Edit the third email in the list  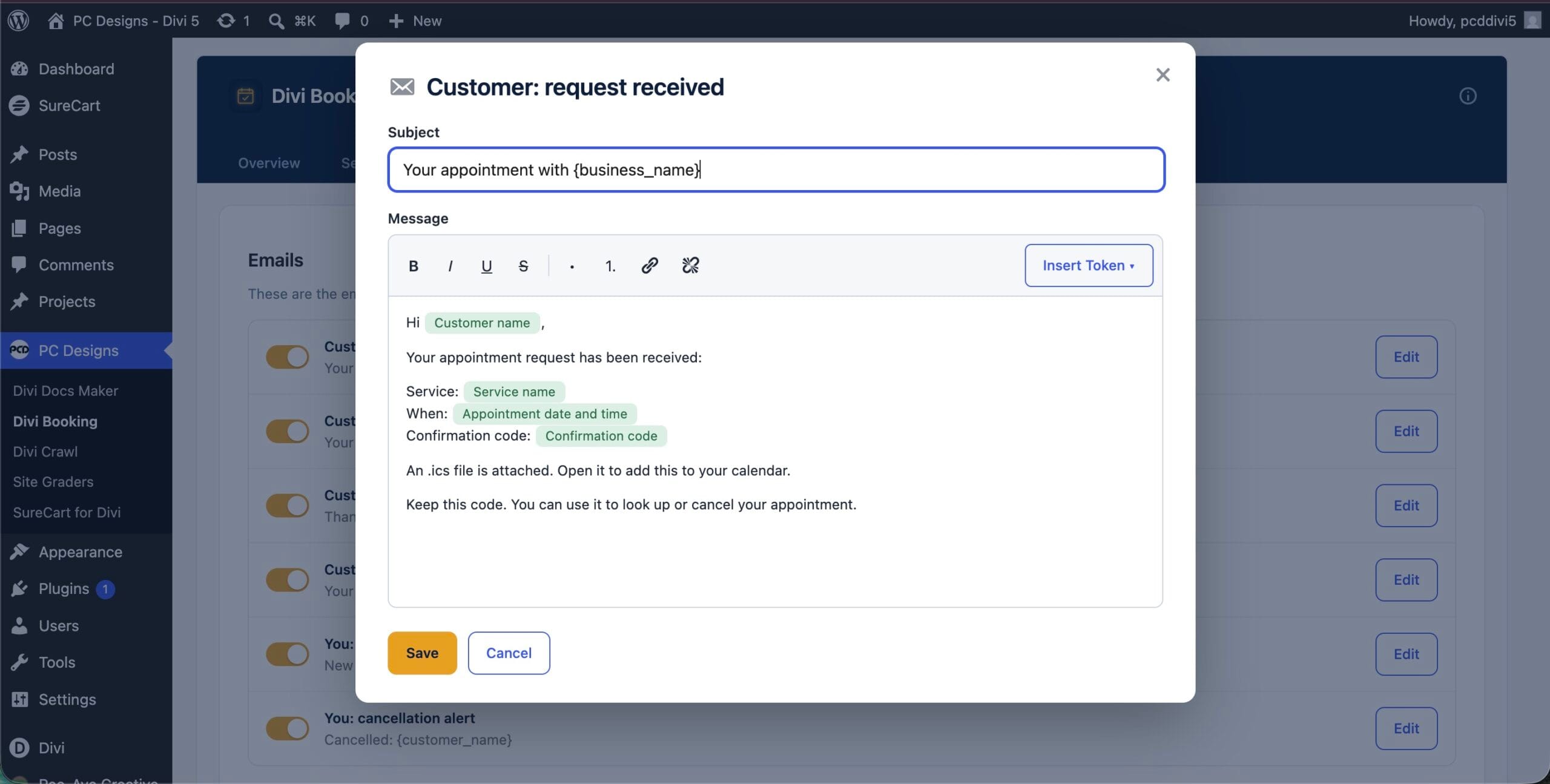[x=1406, y=506]
